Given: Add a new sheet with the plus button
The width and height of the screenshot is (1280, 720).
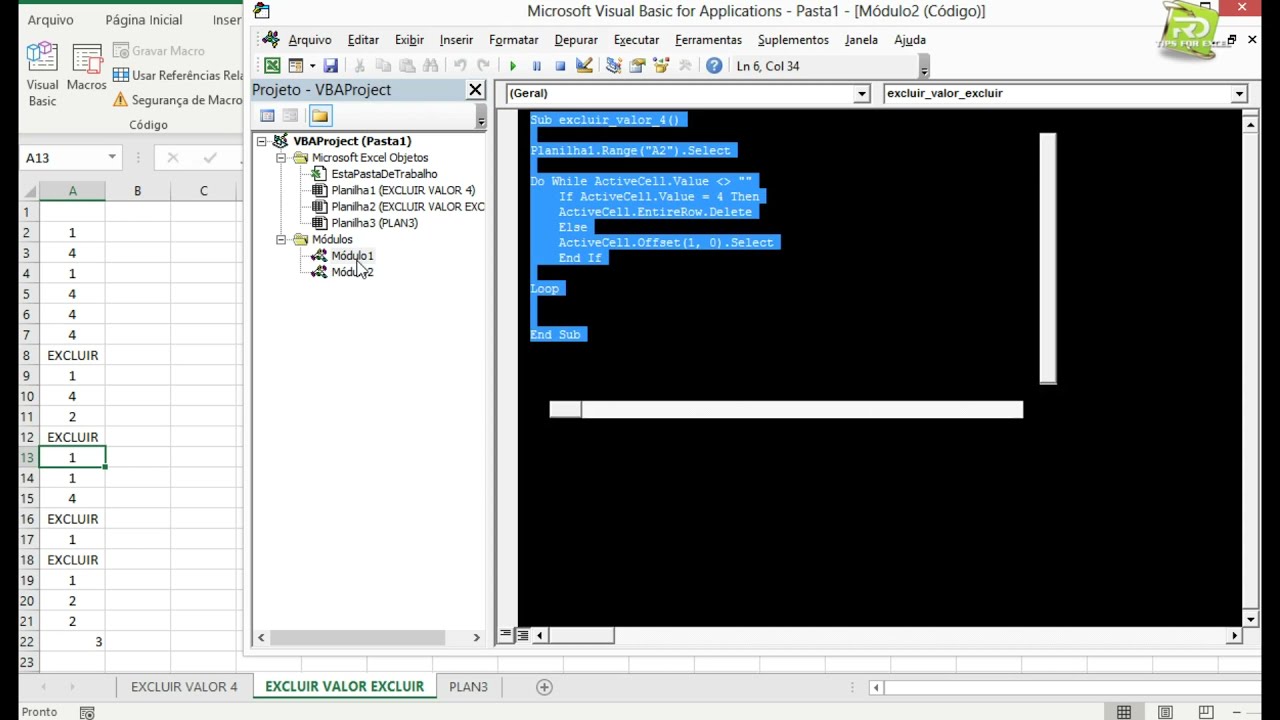Looking at the screenshot, I should click(544, 687).
